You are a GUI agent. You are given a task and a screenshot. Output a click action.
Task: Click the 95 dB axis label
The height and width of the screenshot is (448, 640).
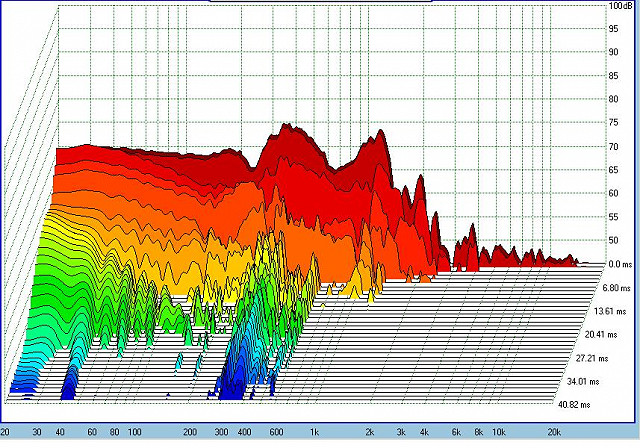pyautogui.click(x=613, y=29)
